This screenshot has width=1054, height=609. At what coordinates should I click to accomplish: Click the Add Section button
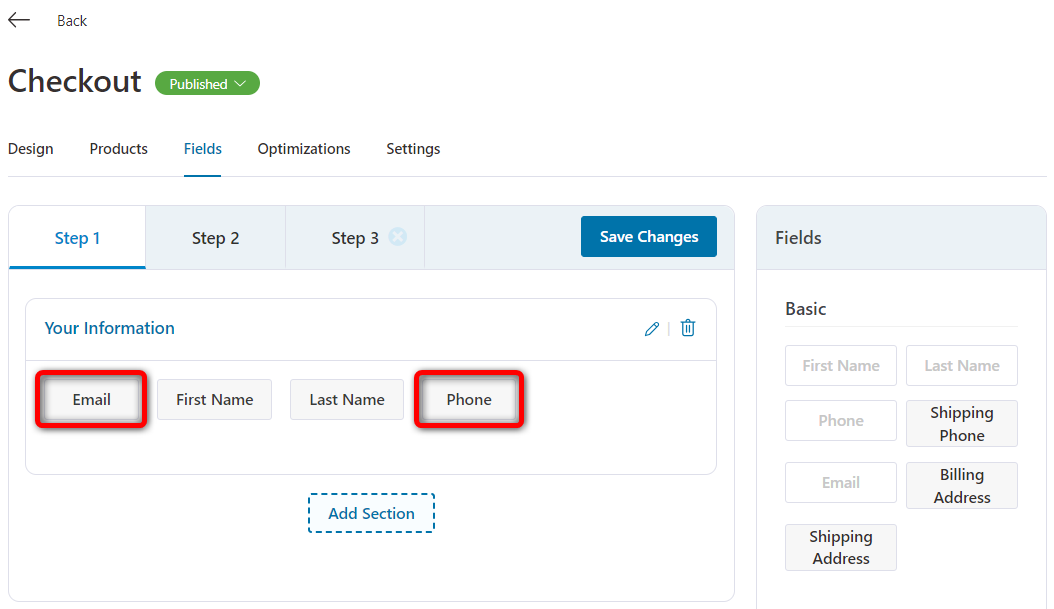(372, 513)
